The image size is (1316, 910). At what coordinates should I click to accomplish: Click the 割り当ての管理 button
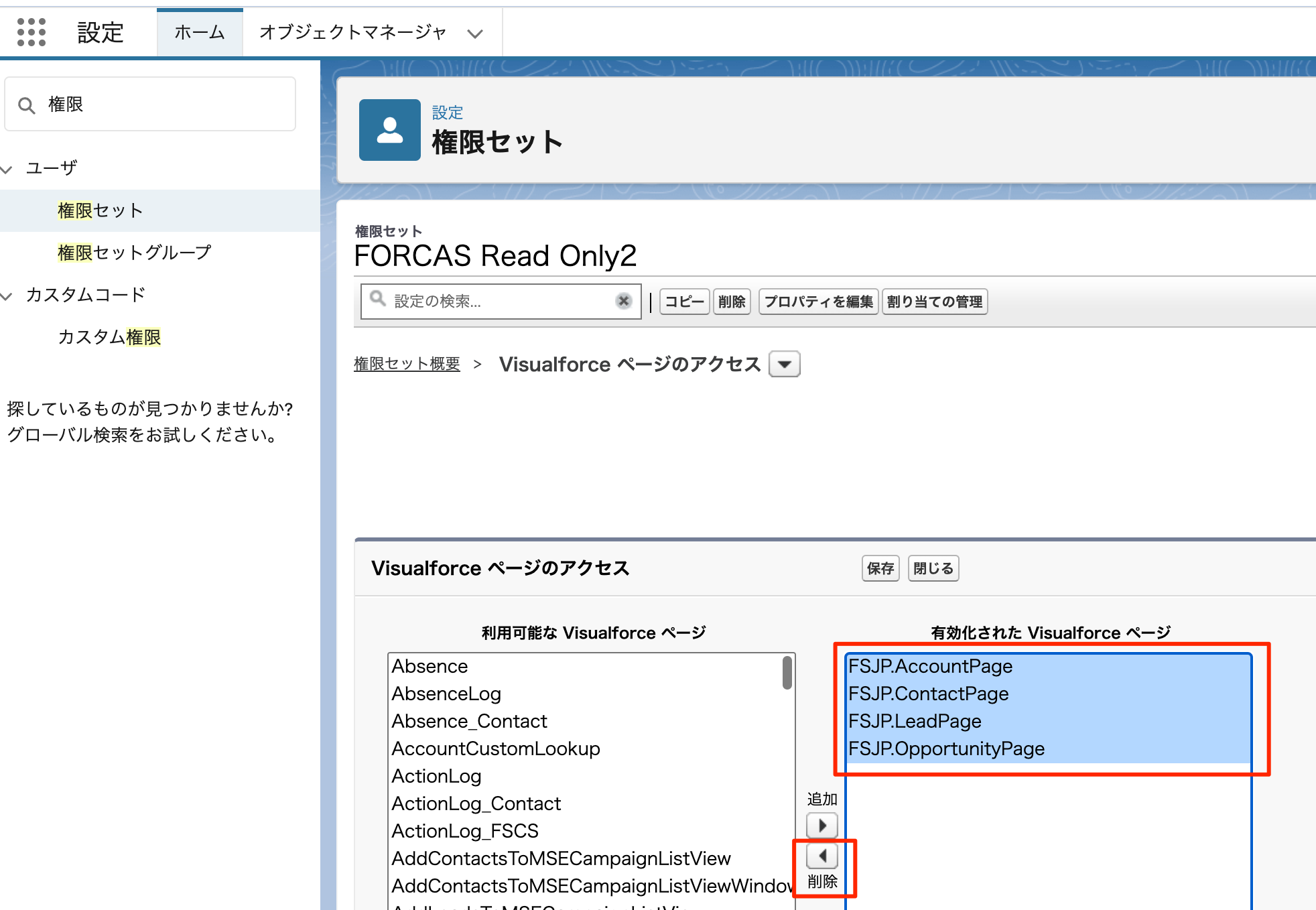[934, 302]
